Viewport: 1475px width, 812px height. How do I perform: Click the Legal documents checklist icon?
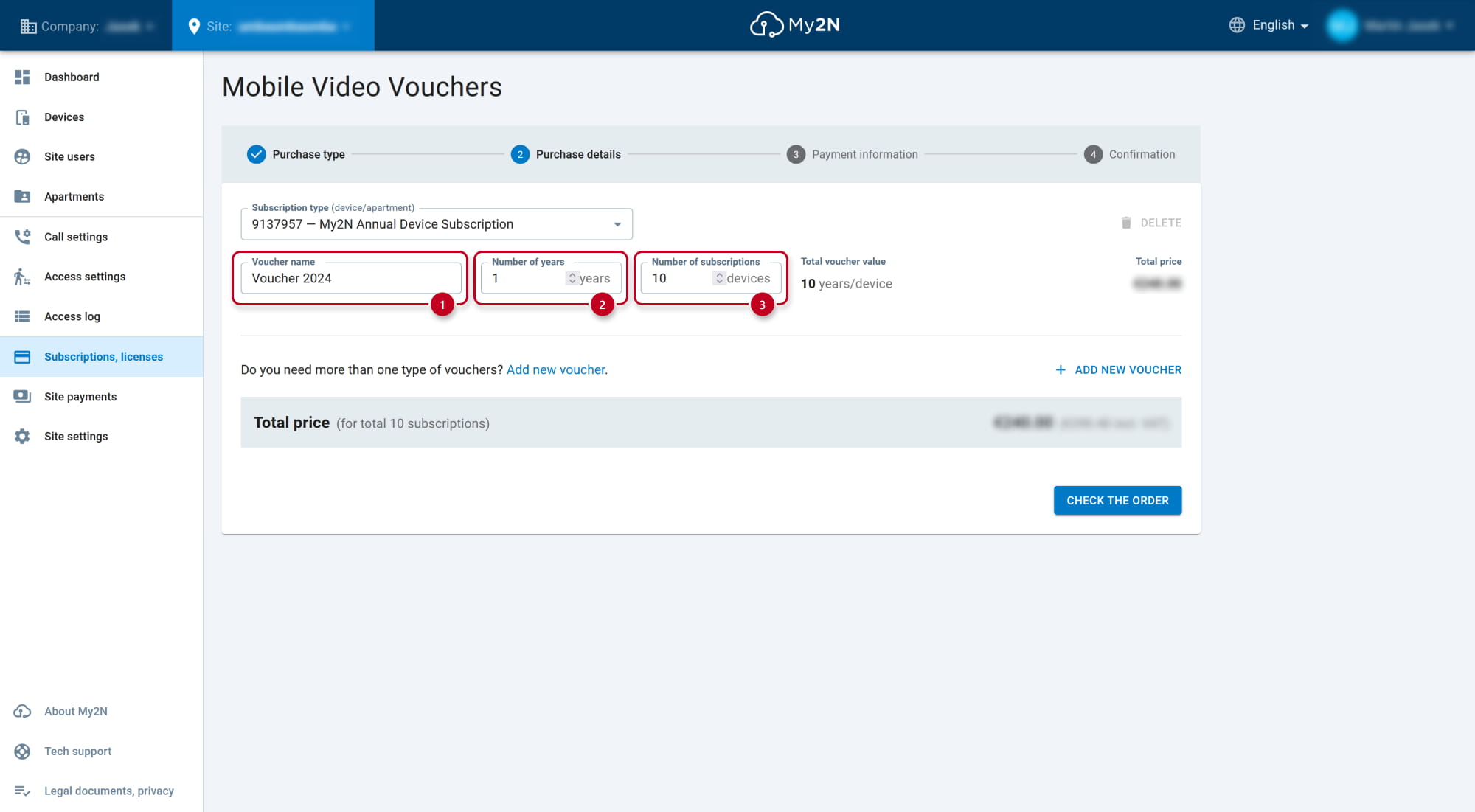(x=22, y=791)
